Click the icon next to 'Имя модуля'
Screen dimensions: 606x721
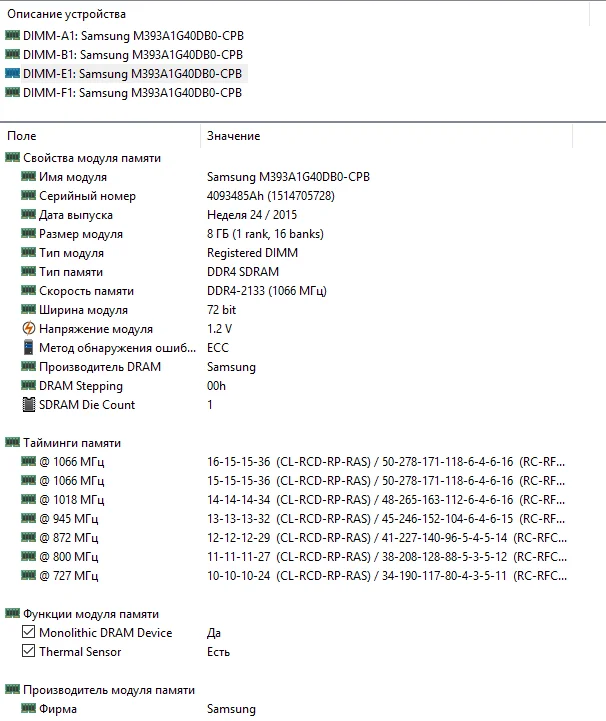[x=29, y=176]
